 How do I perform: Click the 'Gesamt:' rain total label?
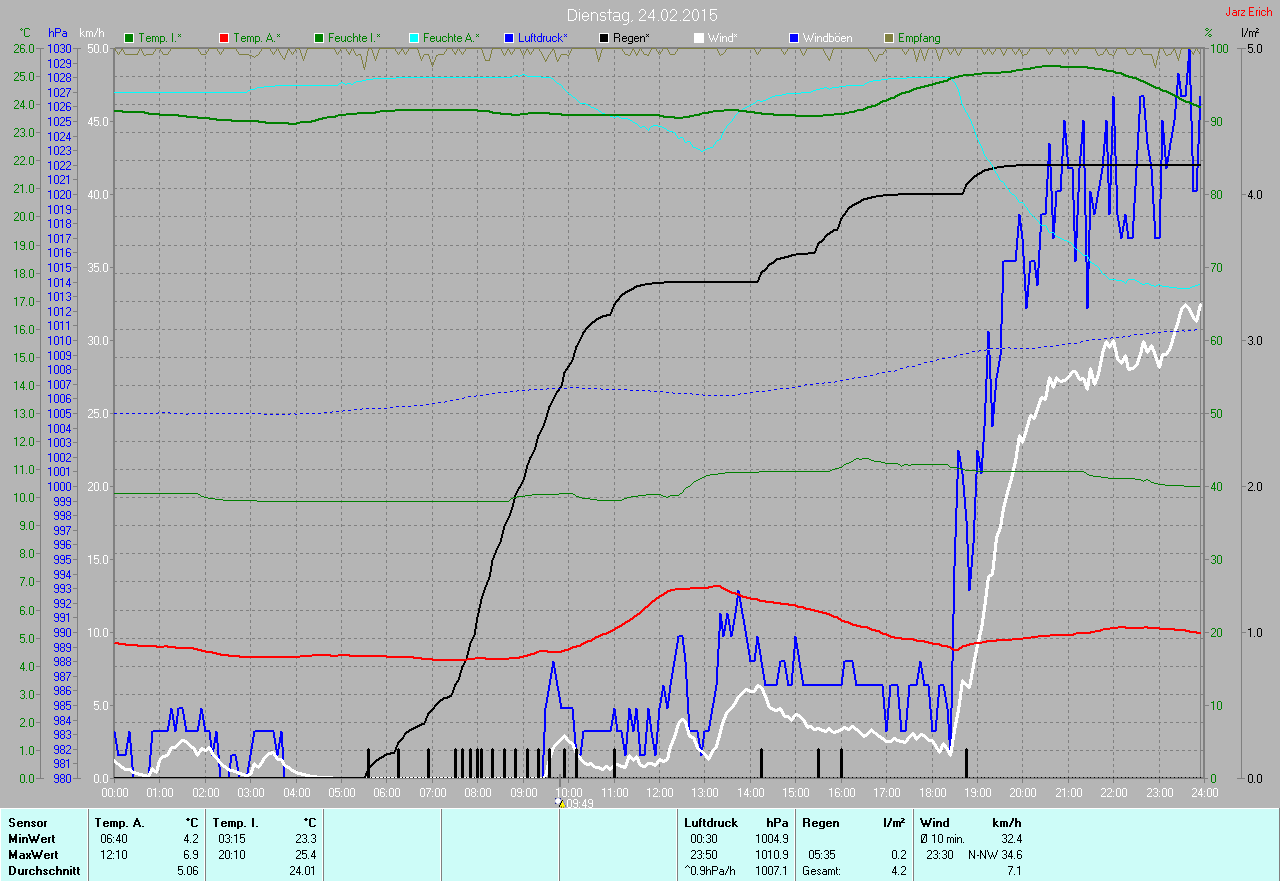click(822, 871)
